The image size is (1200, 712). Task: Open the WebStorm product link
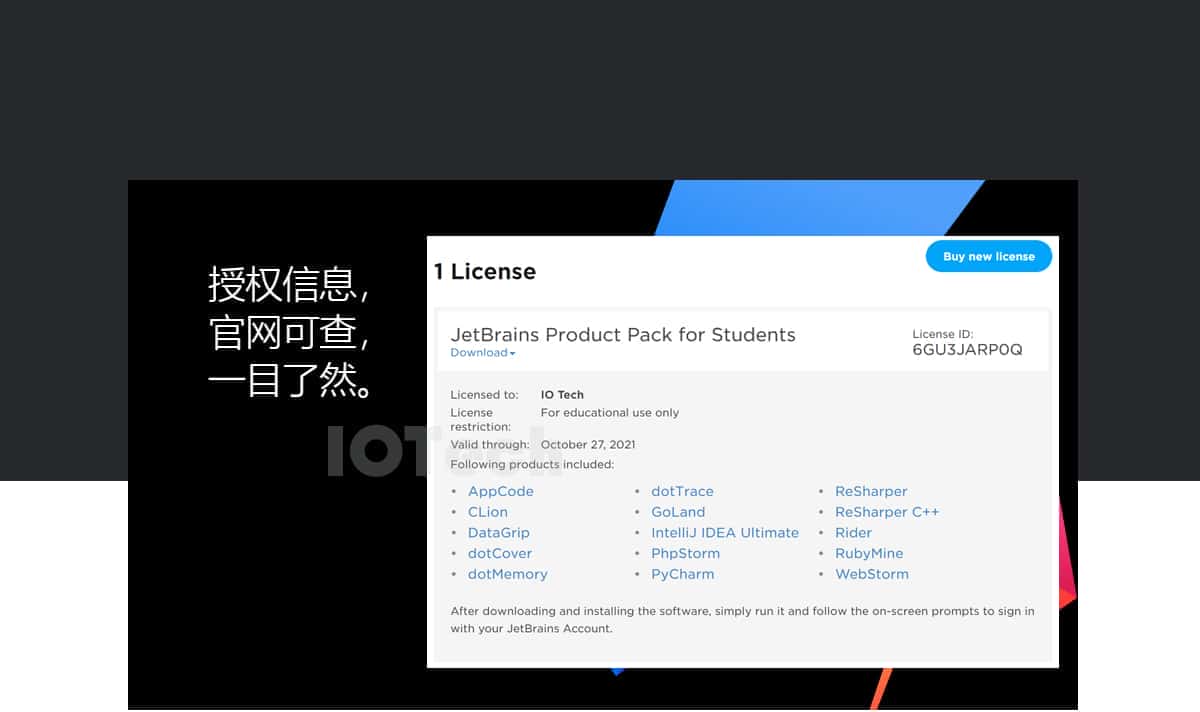pyautogui.click(x=872, y=574)
